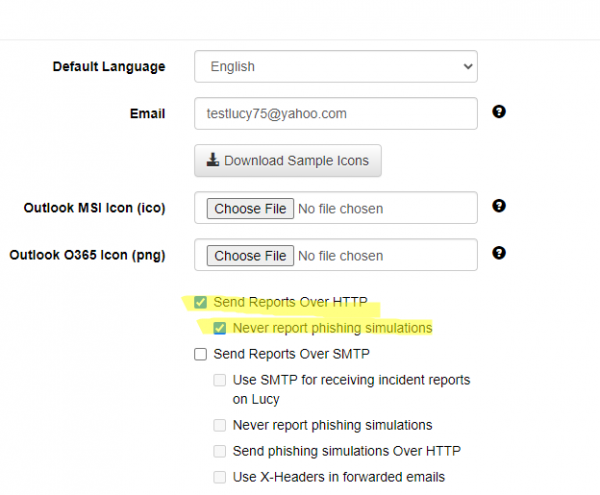Click Download Sample Icons button
This screenshot has width=600, height=495.
288,161
